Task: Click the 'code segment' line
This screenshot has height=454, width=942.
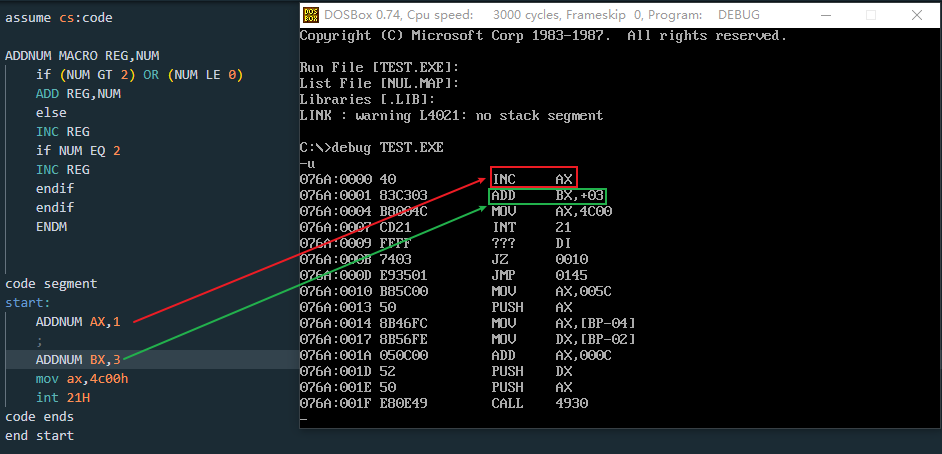Action: pyautogui.click(x=51, y=283)
